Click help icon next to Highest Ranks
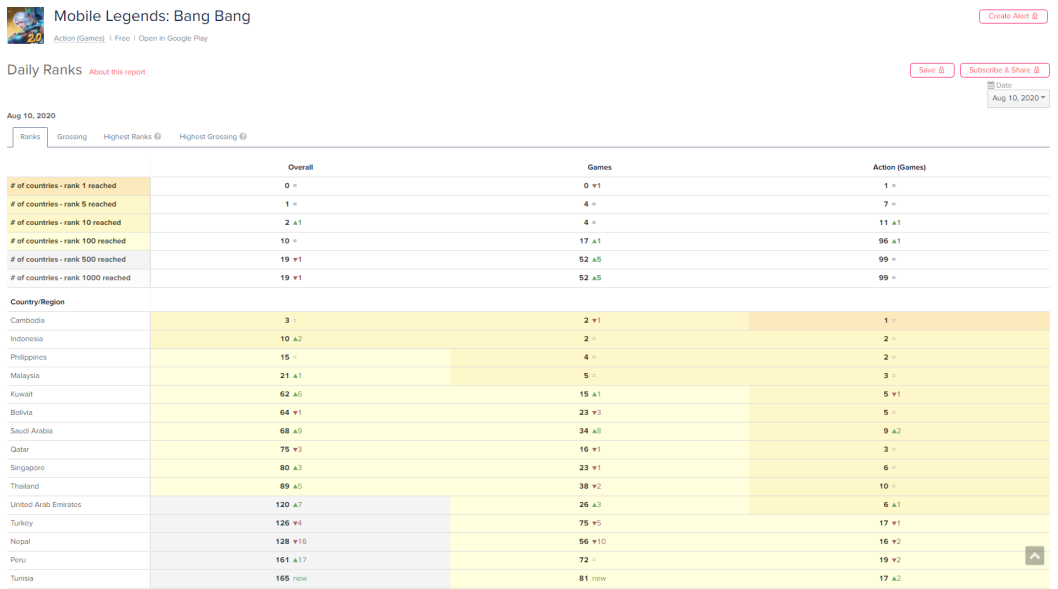The image size is (1058, 589). point(158,136)
